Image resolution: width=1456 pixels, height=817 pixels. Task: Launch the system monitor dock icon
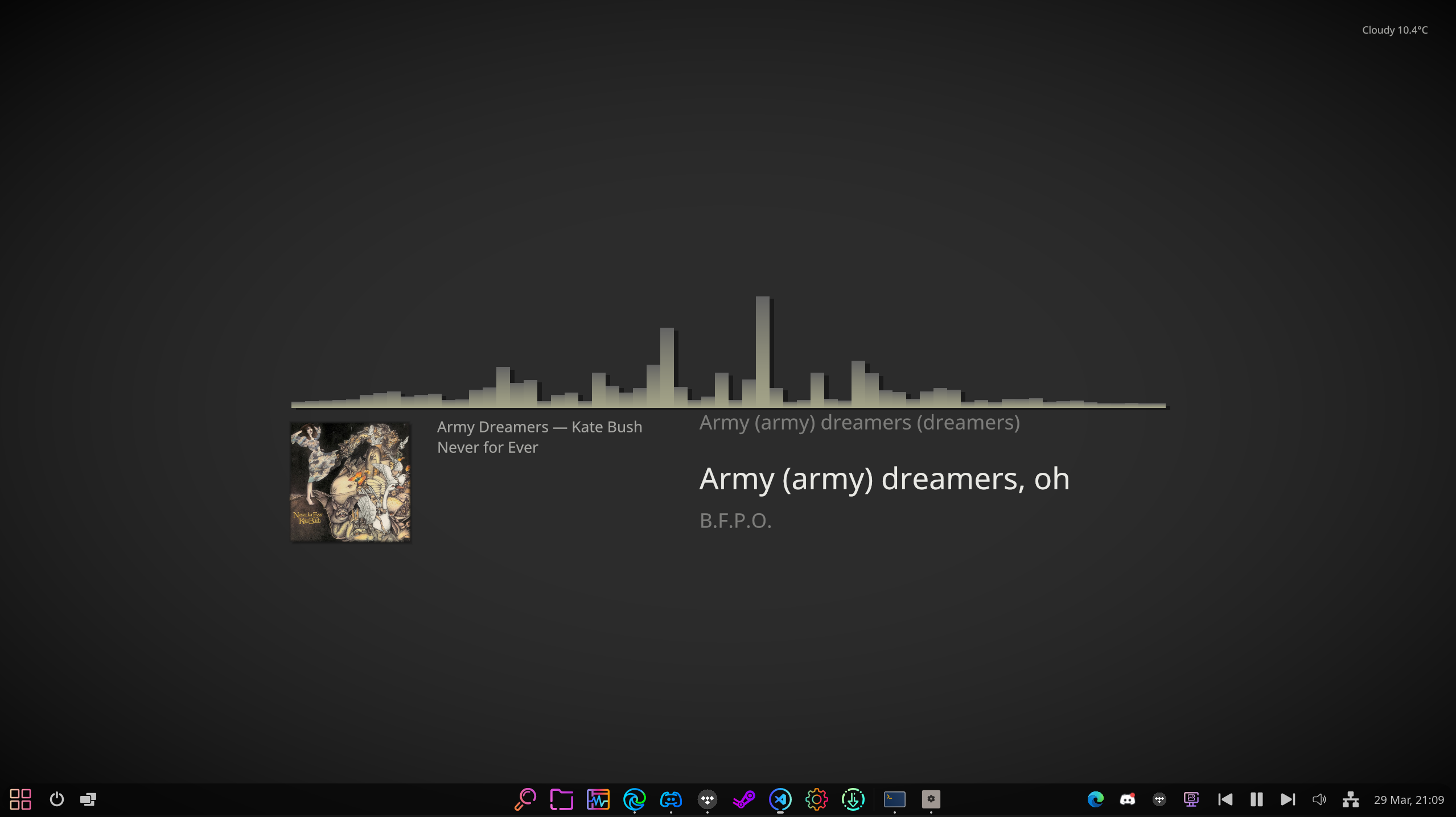tap(598, 799)
